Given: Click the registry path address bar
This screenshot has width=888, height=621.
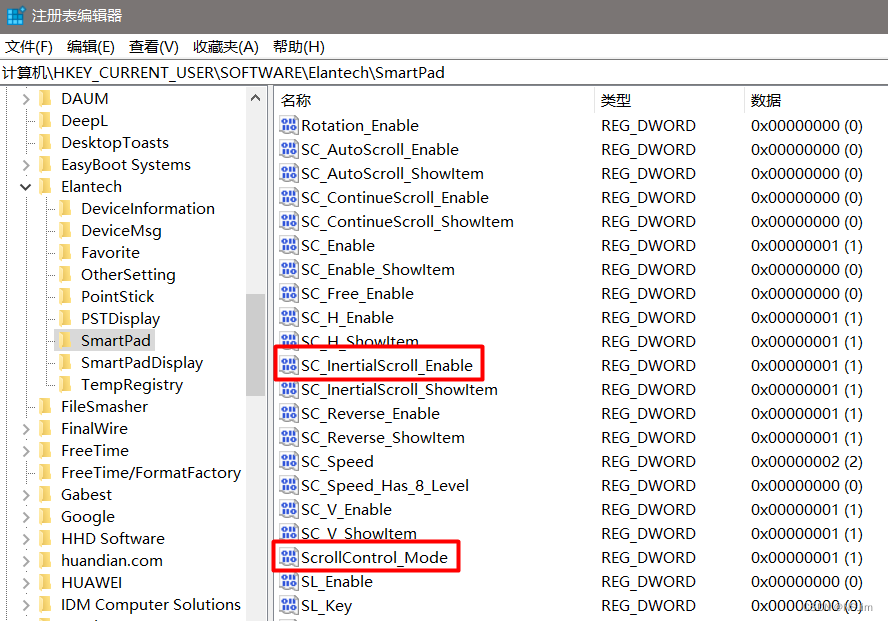Looking at the screenshot, I should 444,72.
